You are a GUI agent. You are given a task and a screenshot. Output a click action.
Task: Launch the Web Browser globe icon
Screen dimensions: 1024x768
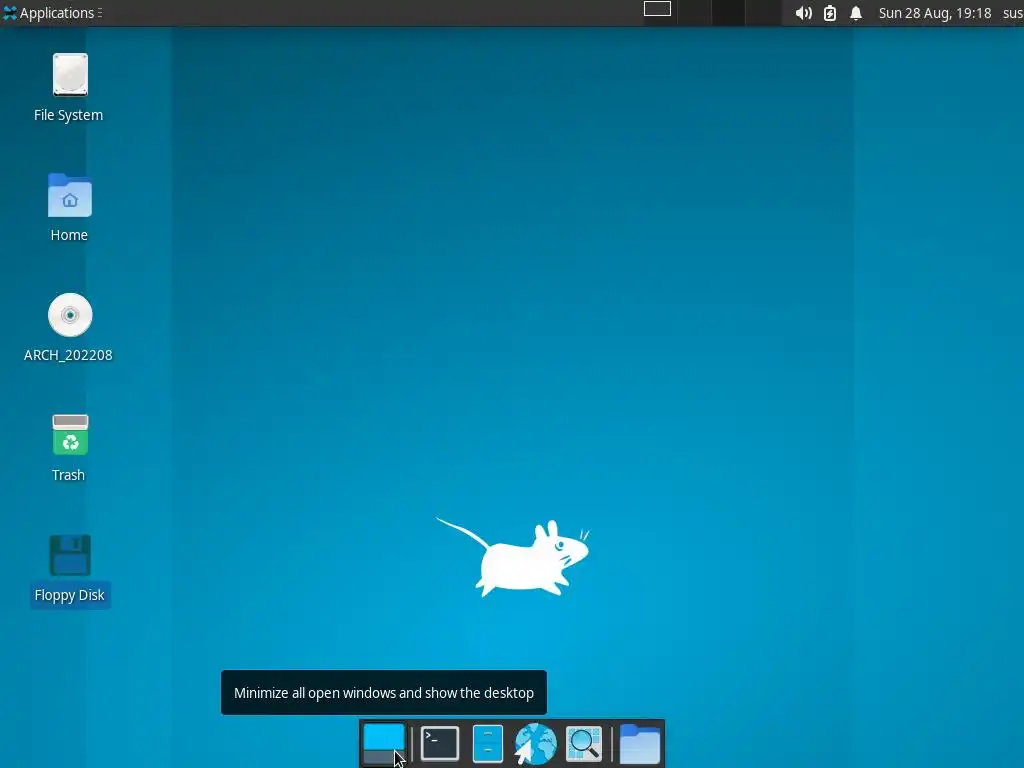[536, 744]
